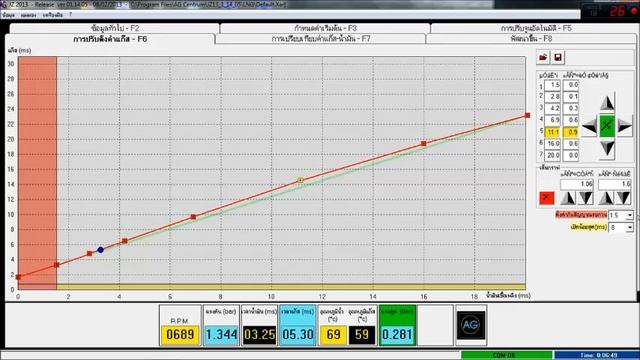This screenshot has width=640, height=360.
Task: Click the right arrow on the point navigator
Action: 624,126
